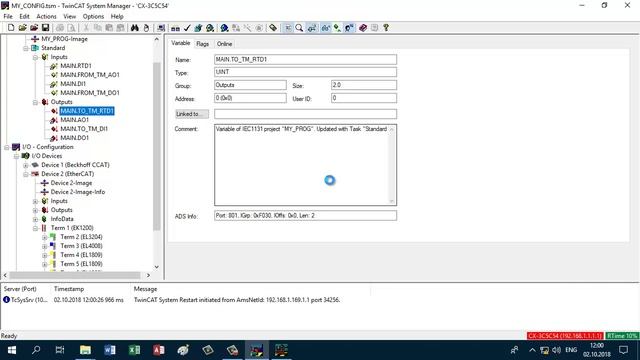The height and width of the screenshot is (360, 640).
Task: Switch to the Flags tab
Action: click(x=202, y=44)
